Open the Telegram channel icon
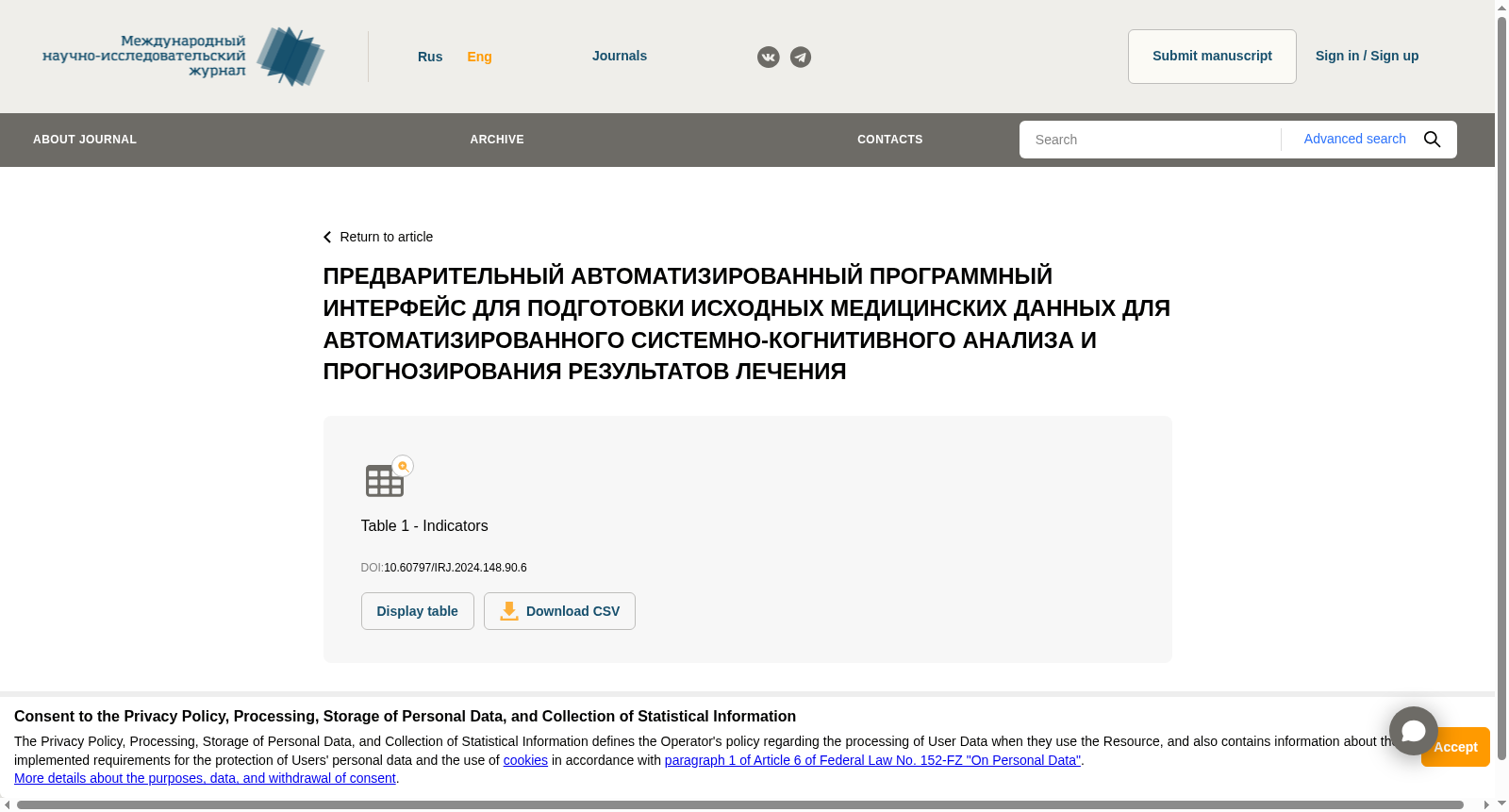Screen dimensions: 1509x812 (801, 58)
